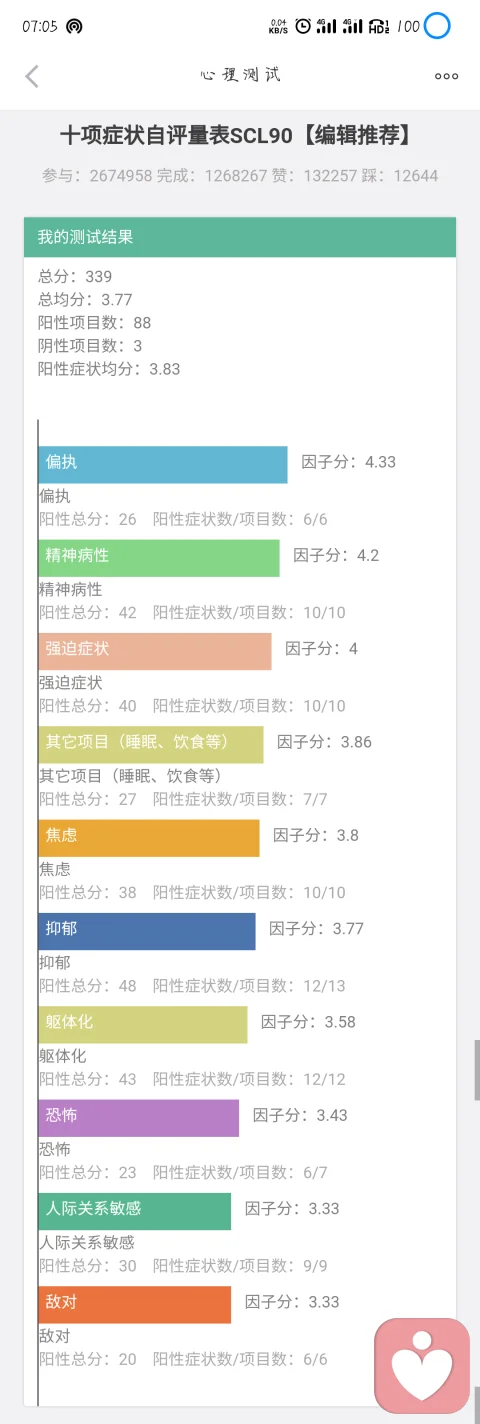Tap the back arrow icon
This screenshot has height=1424, width=480.
[x=32, y=76]
